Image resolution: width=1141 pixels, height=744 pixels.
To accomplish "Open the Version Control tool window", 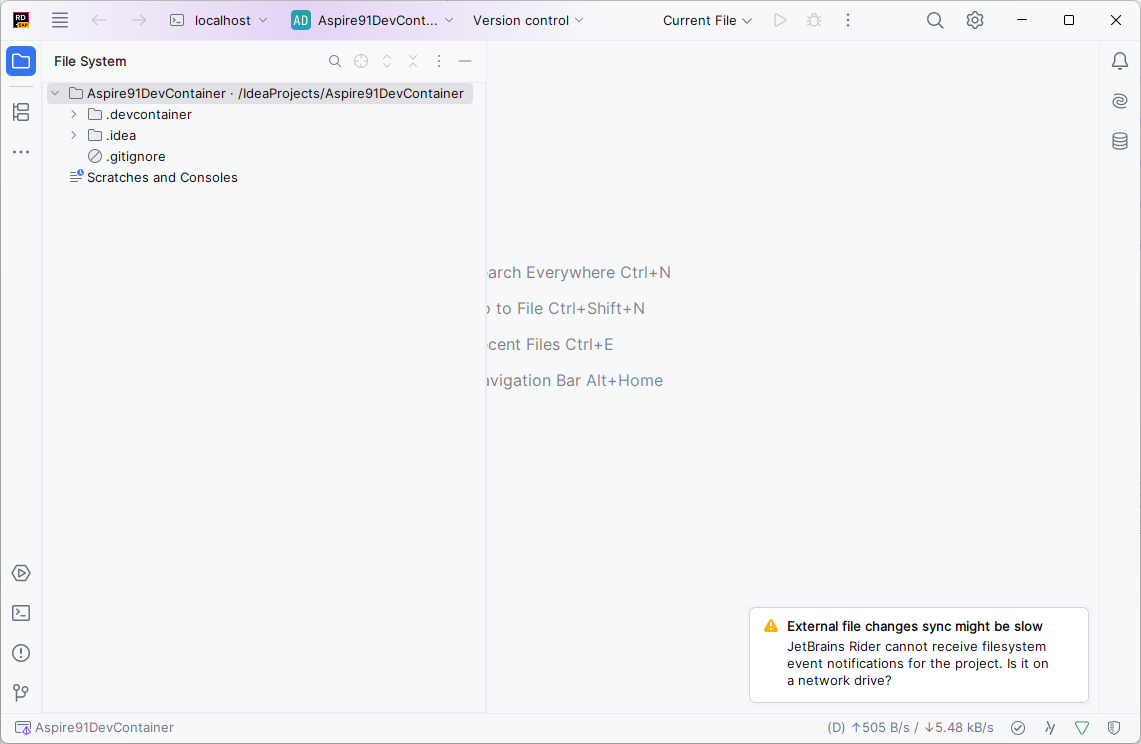I will pyautogui.click(x=20, y=692).
